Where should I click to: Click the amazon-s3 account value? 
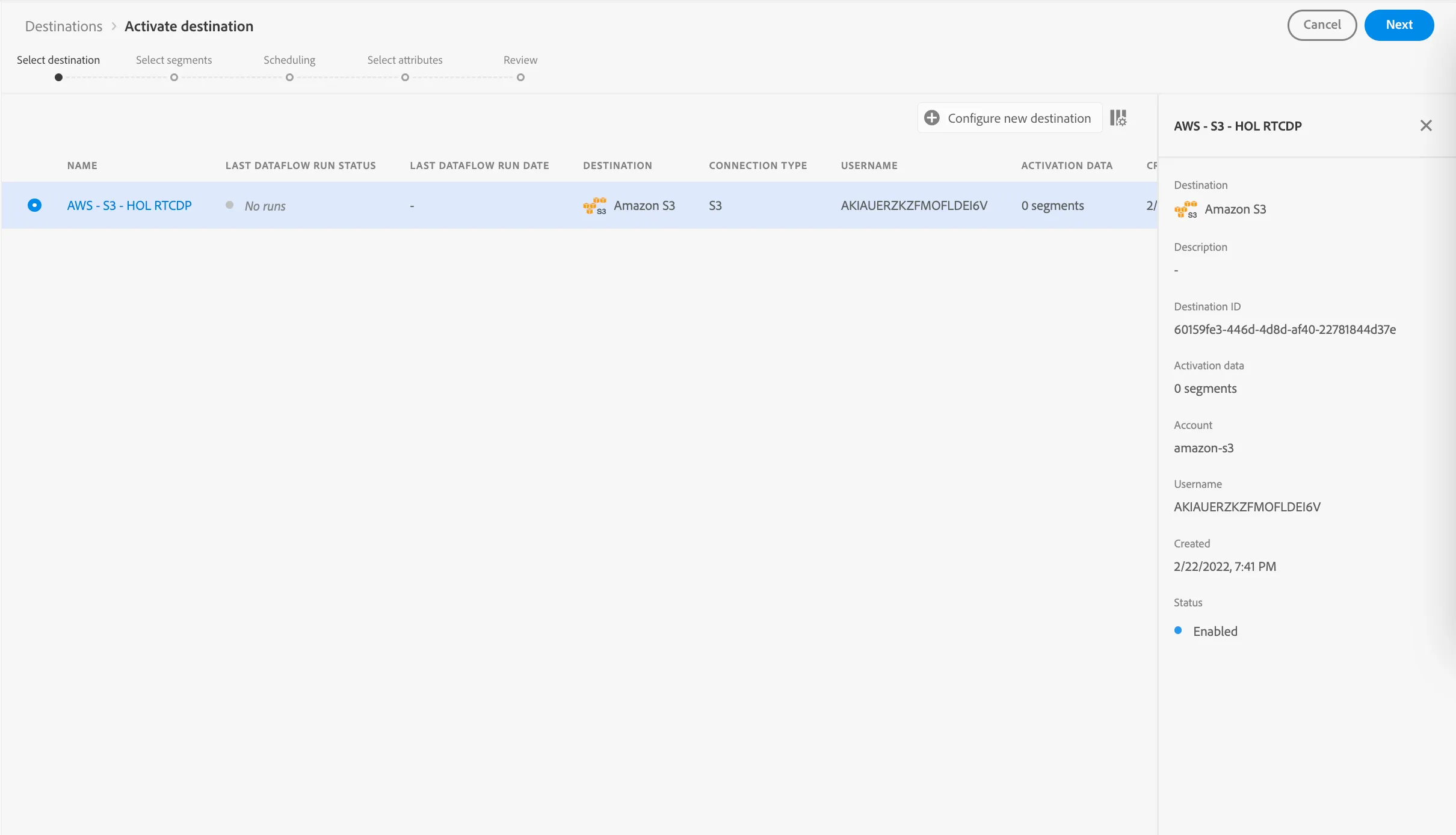pyautogui.click(x=1204, y=448)
